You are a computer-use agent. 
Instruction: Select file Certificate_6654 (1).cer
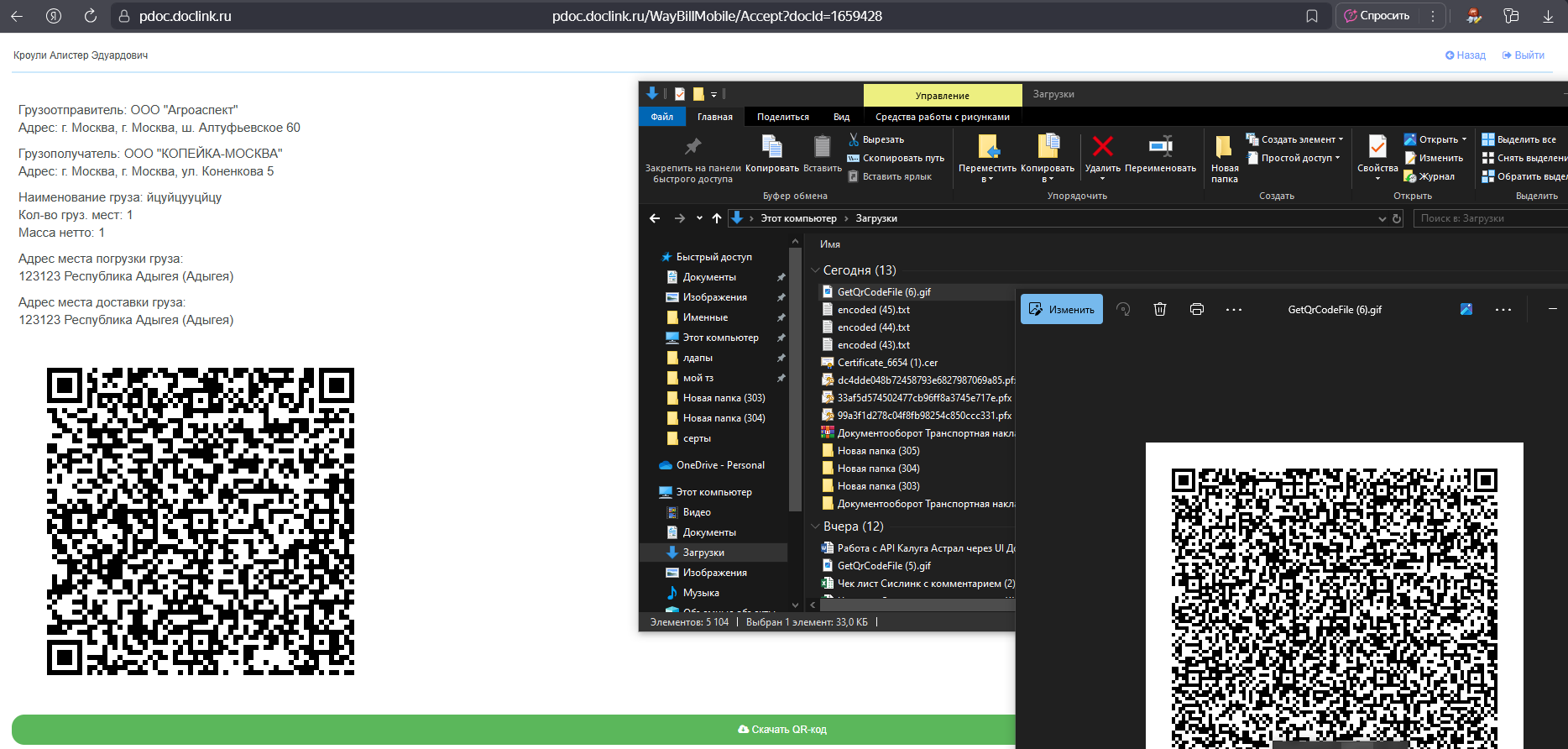pos(887,363)
